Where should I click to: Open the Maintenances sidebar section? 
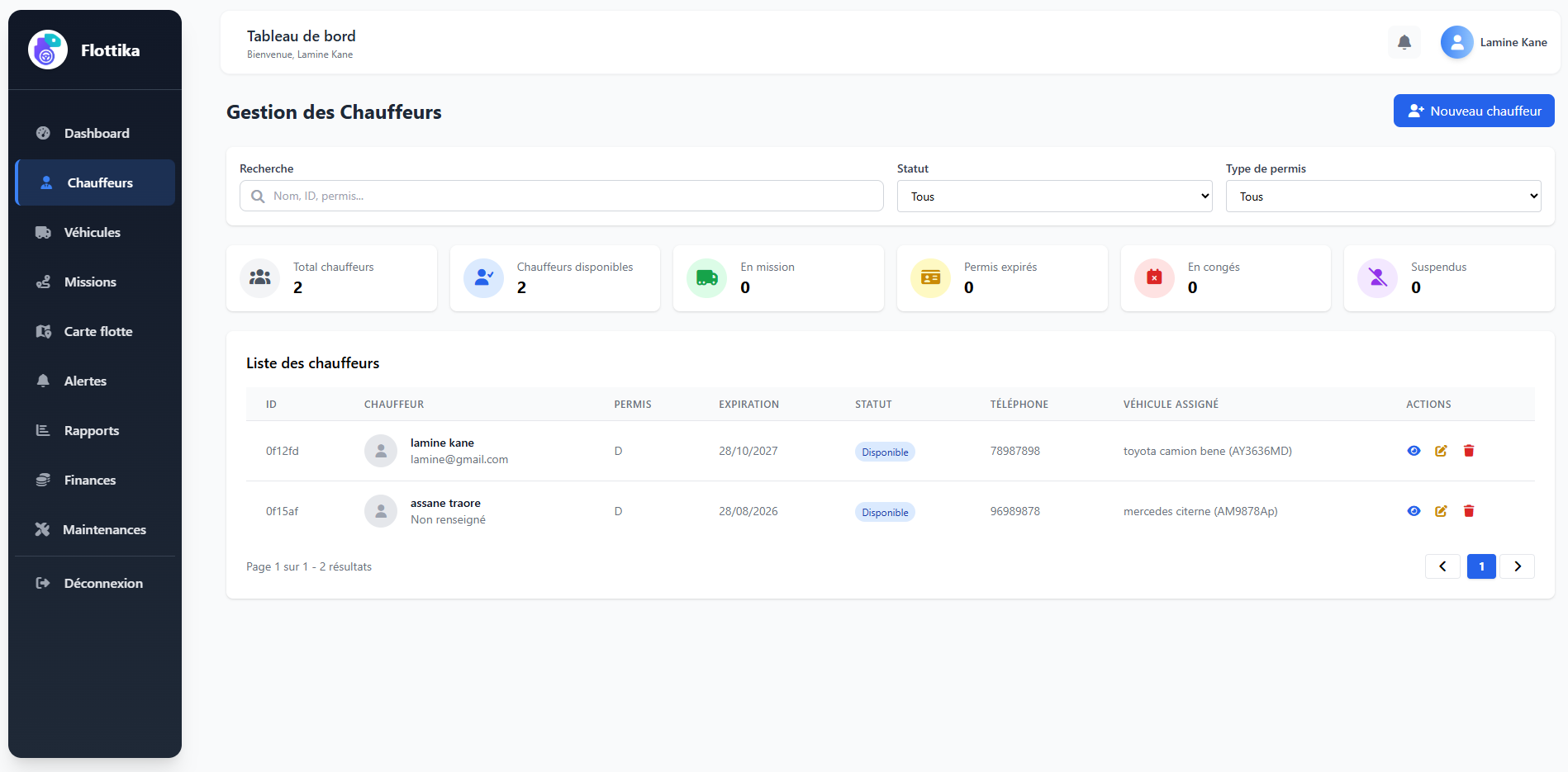[x=104, y=530]
